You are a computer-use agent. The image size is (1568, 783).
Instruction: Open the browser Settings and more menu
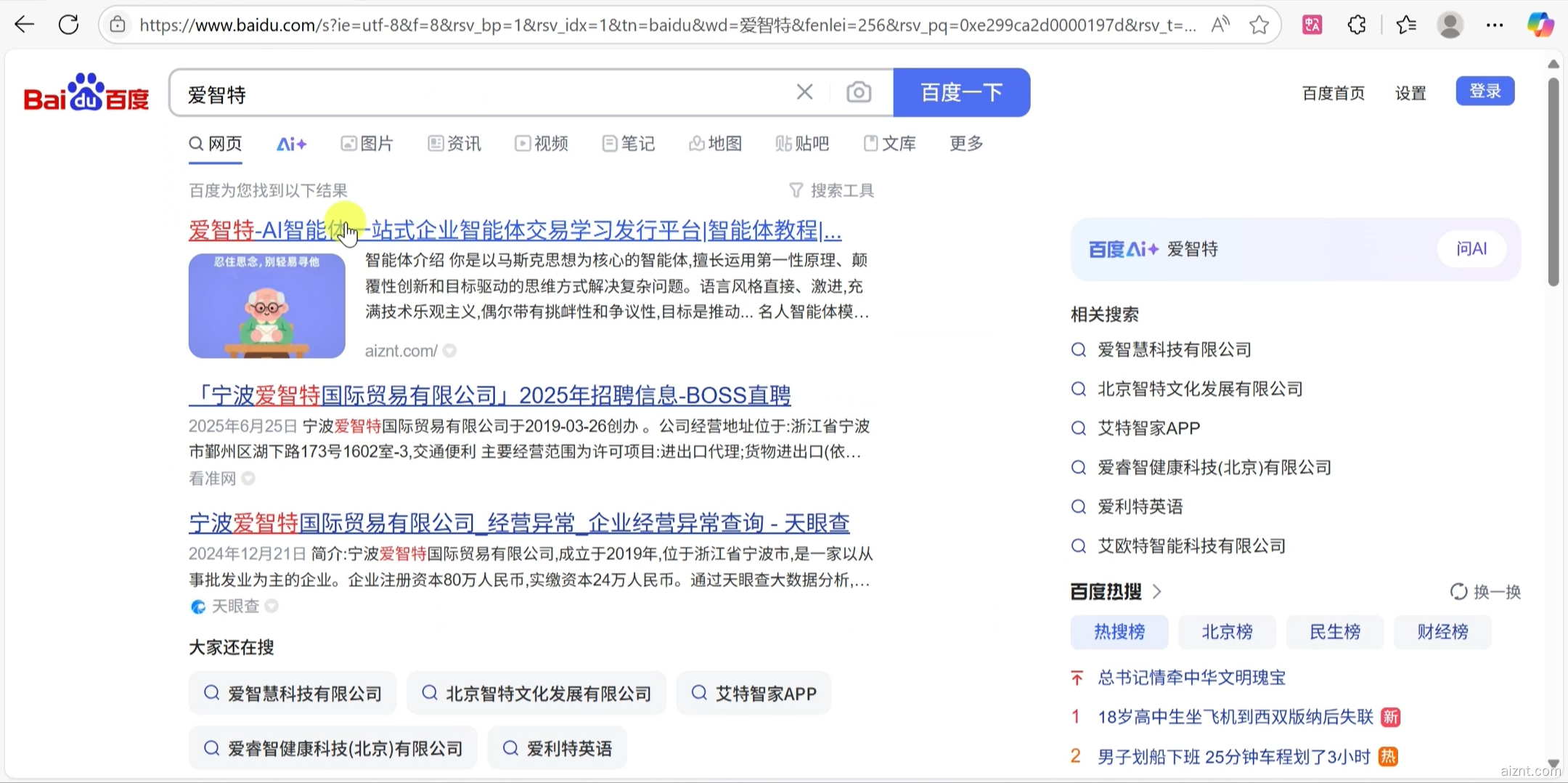(x=1495, y=25)
